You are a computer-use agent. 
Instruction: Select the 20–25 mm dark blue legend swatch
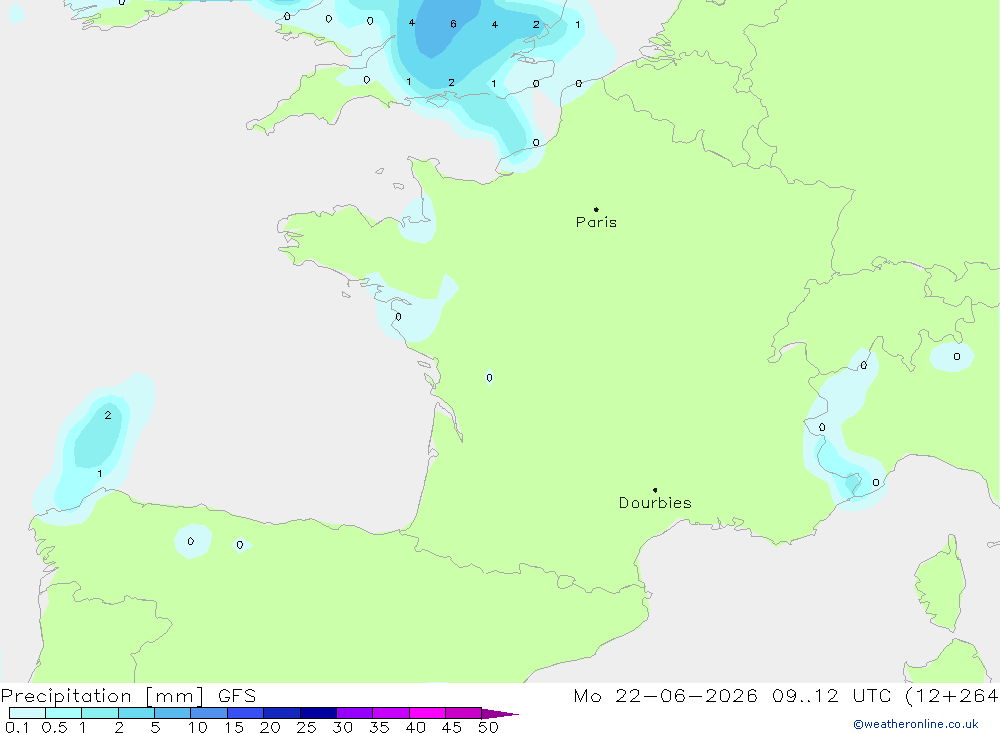pyautogui.click(x=281, y=713)
